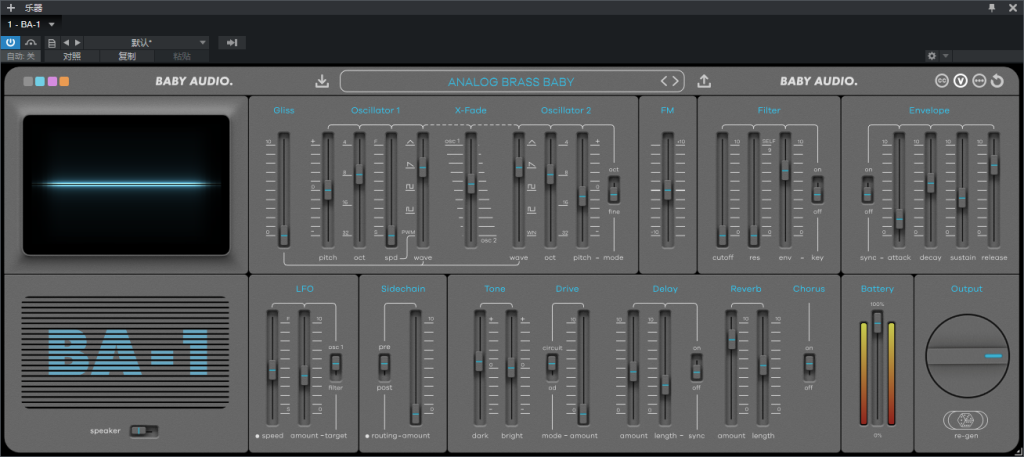Select the gray color theme swatch
This screenshot has height=457, width=1024.
pos(28,82)
